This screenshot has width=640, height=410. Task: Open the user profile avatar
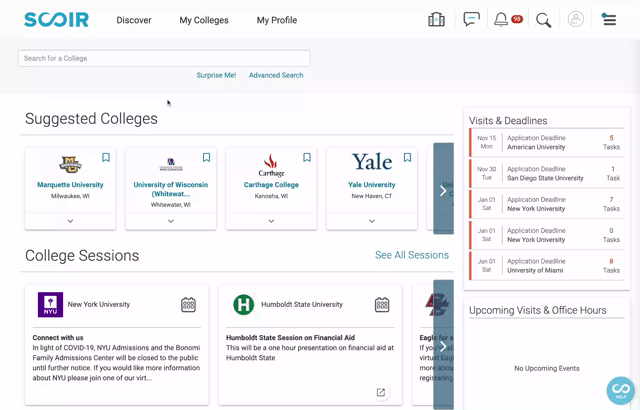point(576,19)
